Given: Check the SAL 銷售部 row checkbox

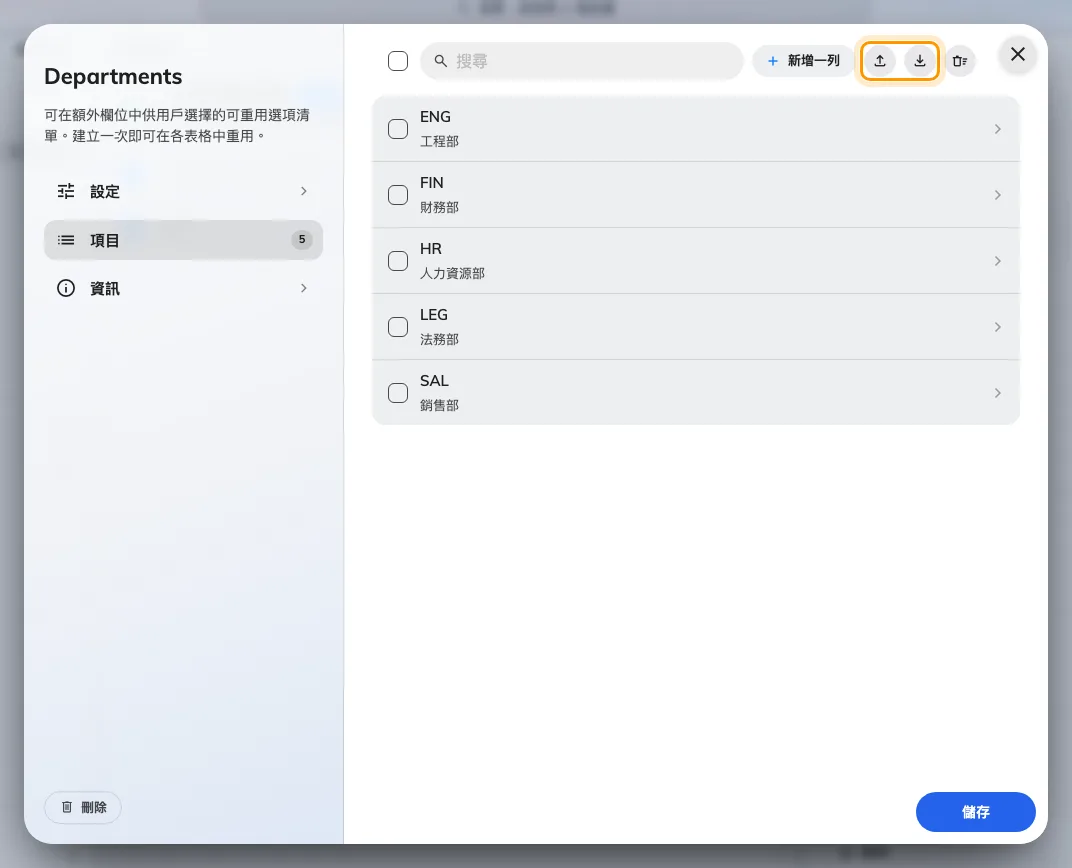Looking at the screenshot, I should 398,393.
